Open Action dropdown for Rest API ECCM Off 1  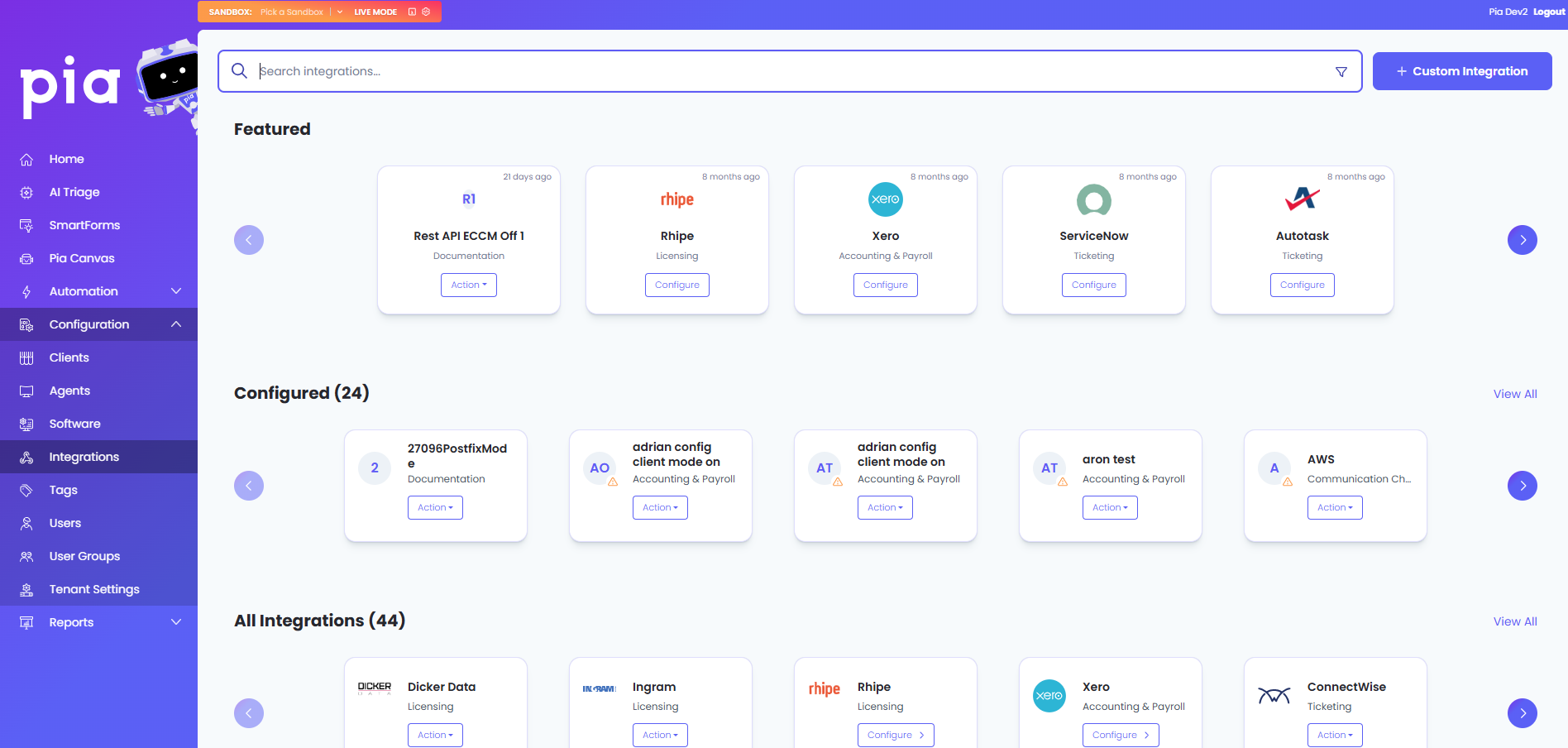[469, 285]
